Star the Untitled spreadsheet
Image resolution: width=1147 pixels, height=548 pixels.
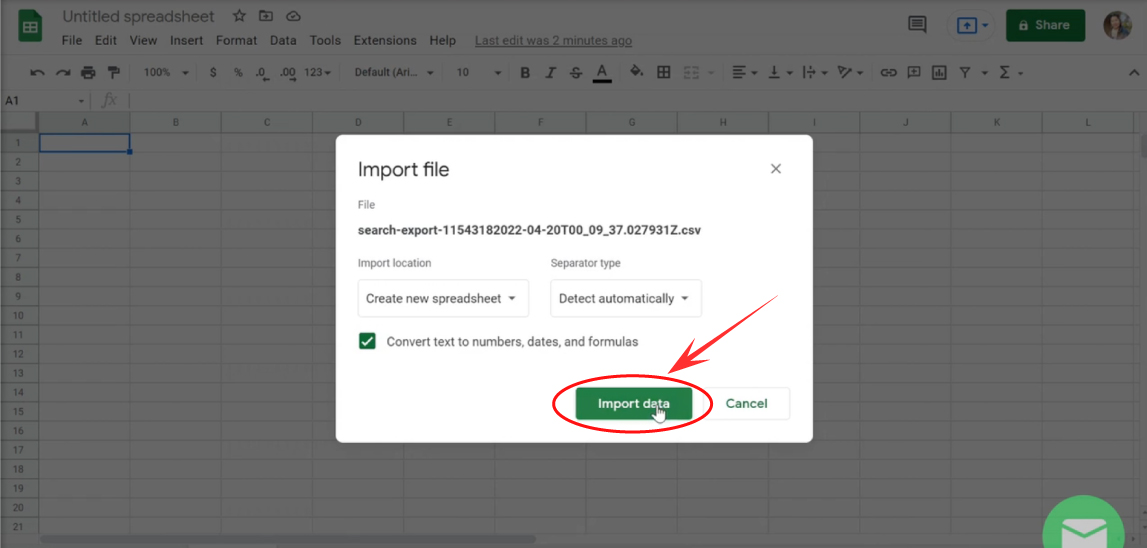click(x=239, y=16)
